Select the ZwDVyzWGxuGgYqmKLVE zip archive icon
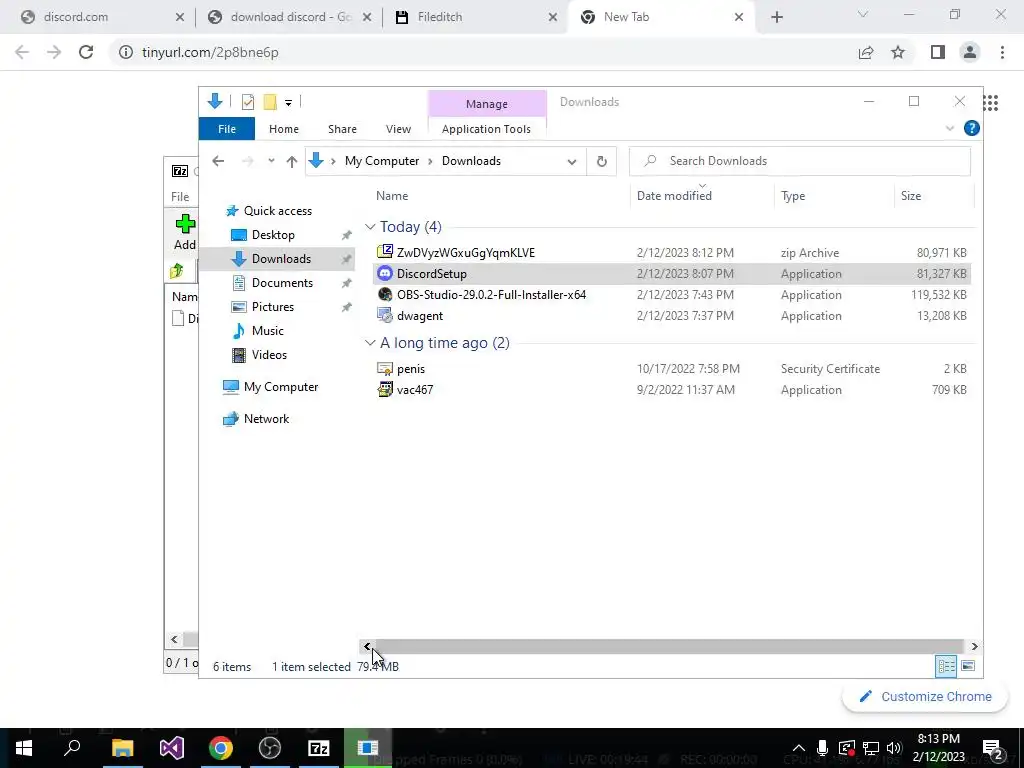 tap(385, 252)
